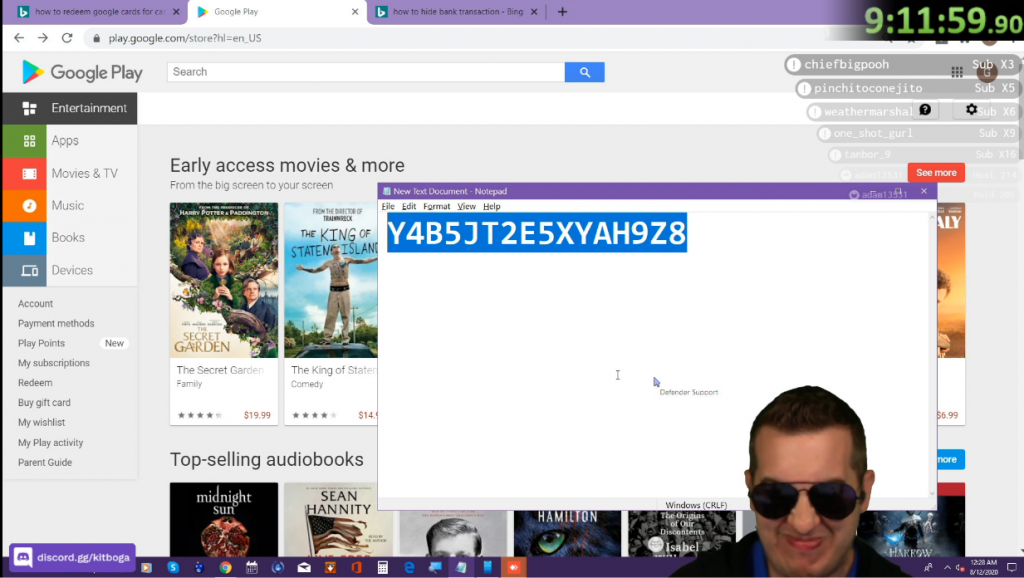Click the Google Play search magnifier button

[x=584, y=72]
